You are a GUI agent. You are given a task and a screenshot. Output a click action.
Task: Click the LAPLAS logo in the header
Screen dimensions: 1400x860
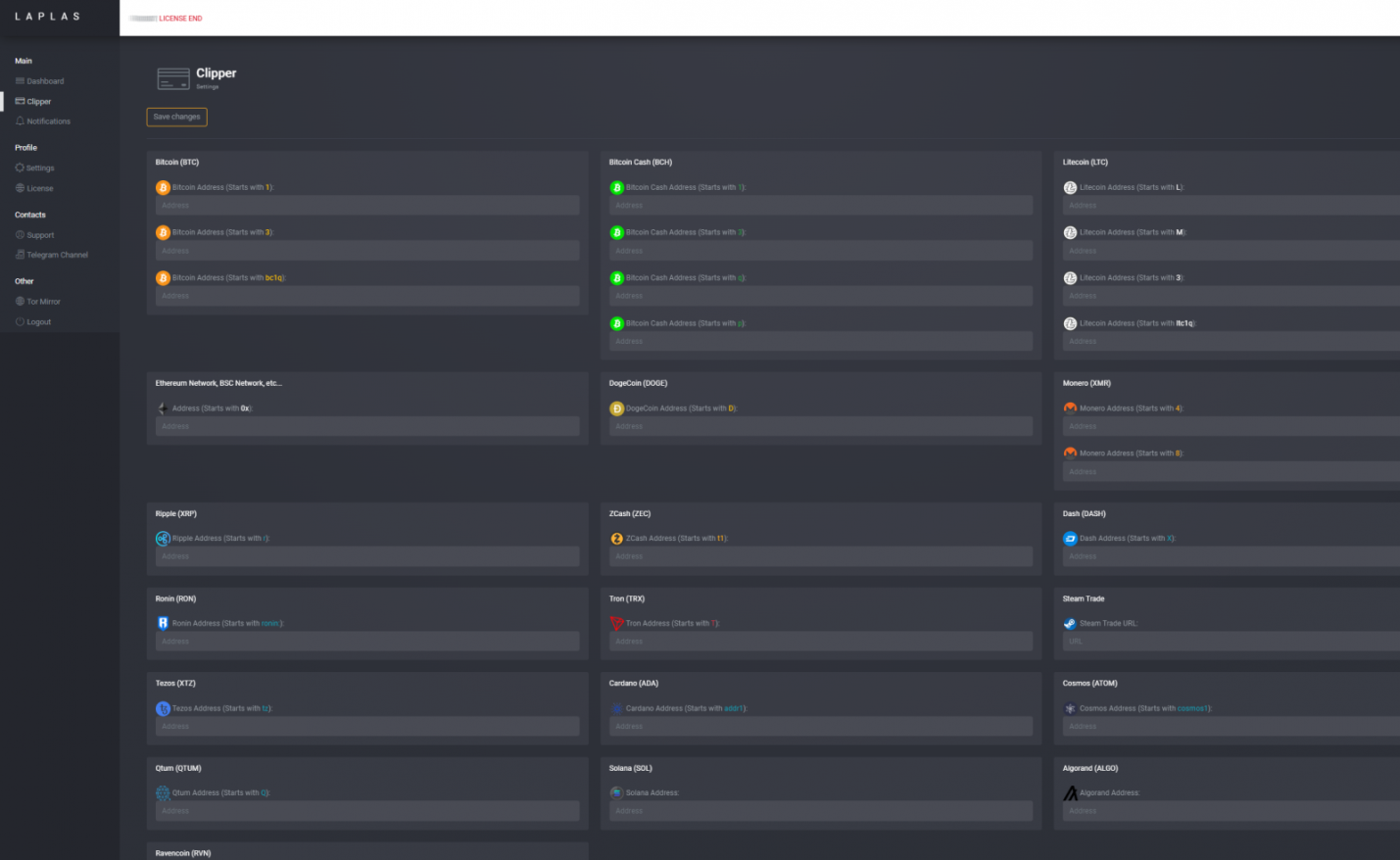(48, 17)
